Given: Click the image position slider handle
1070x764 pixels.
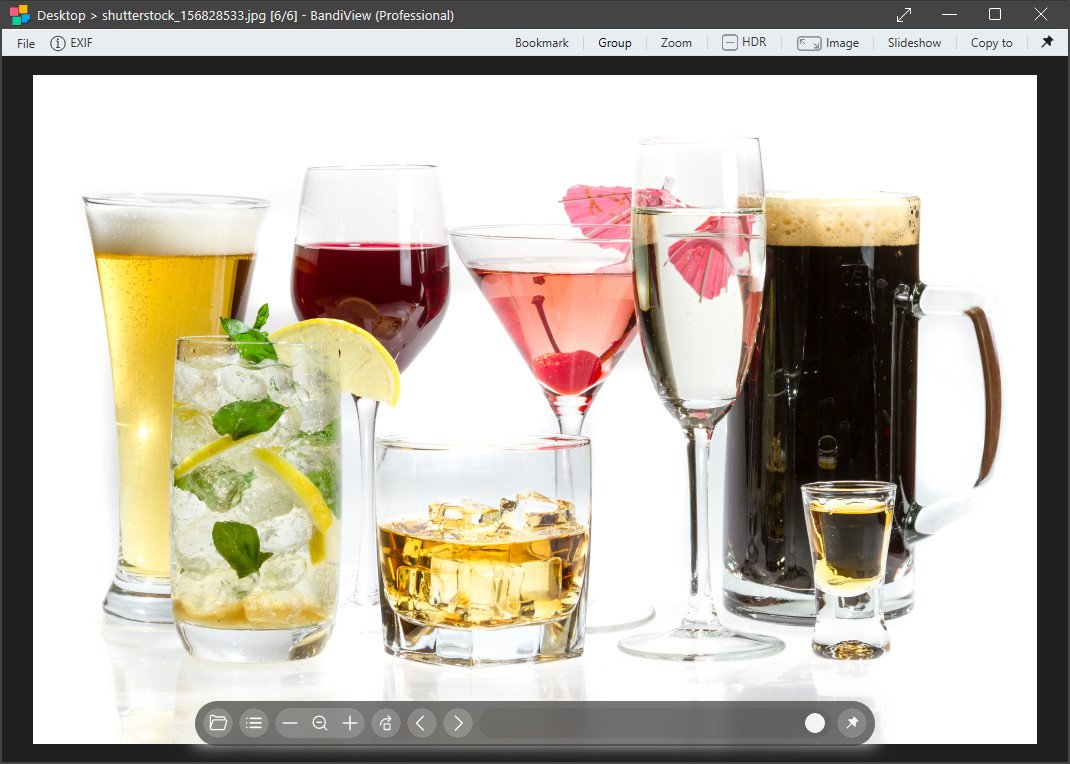Looking at the screenshot, I should (815, 723).
